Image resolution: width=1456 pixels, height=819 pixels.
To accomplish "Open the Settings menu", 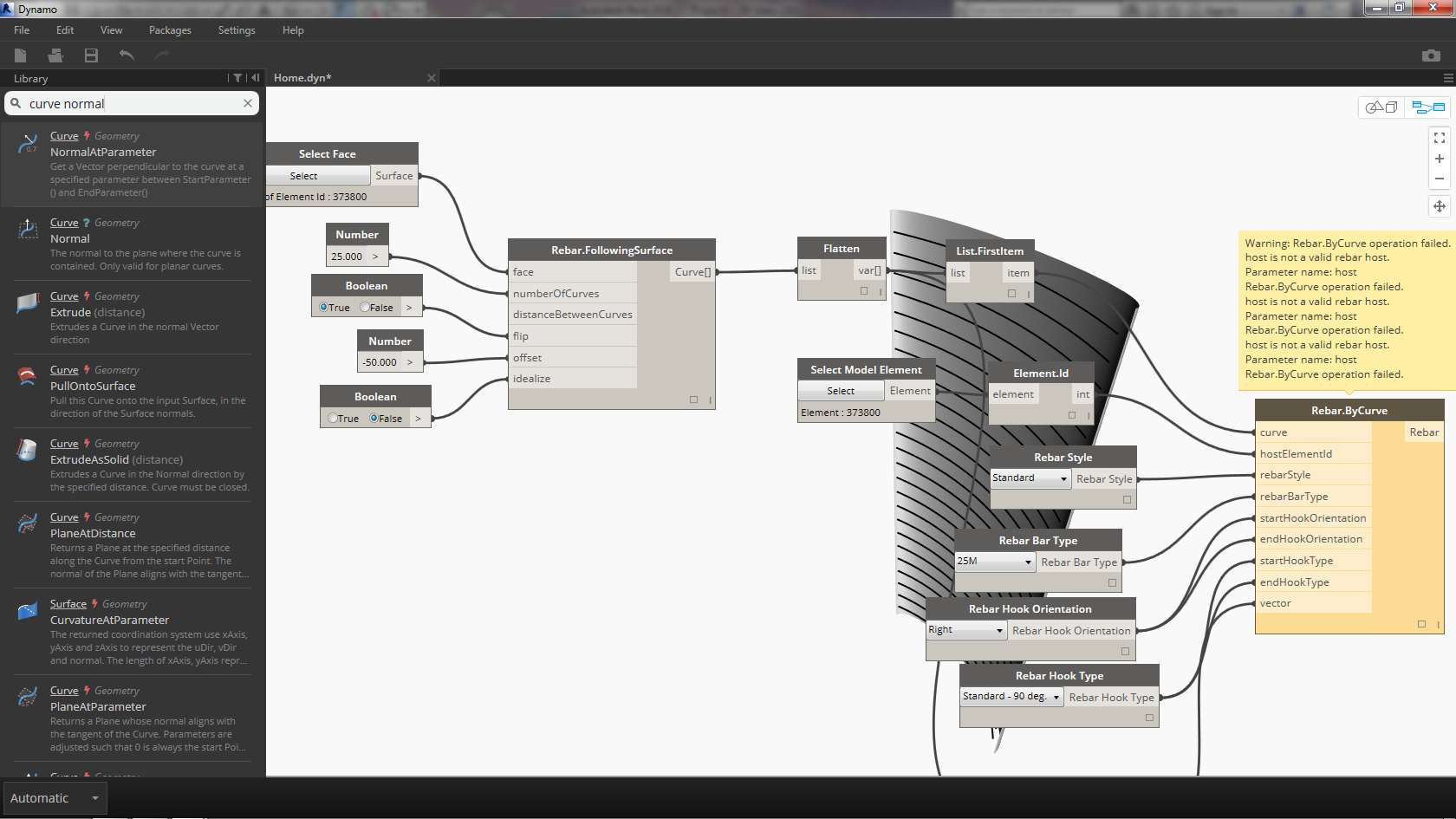I will 237,30.
